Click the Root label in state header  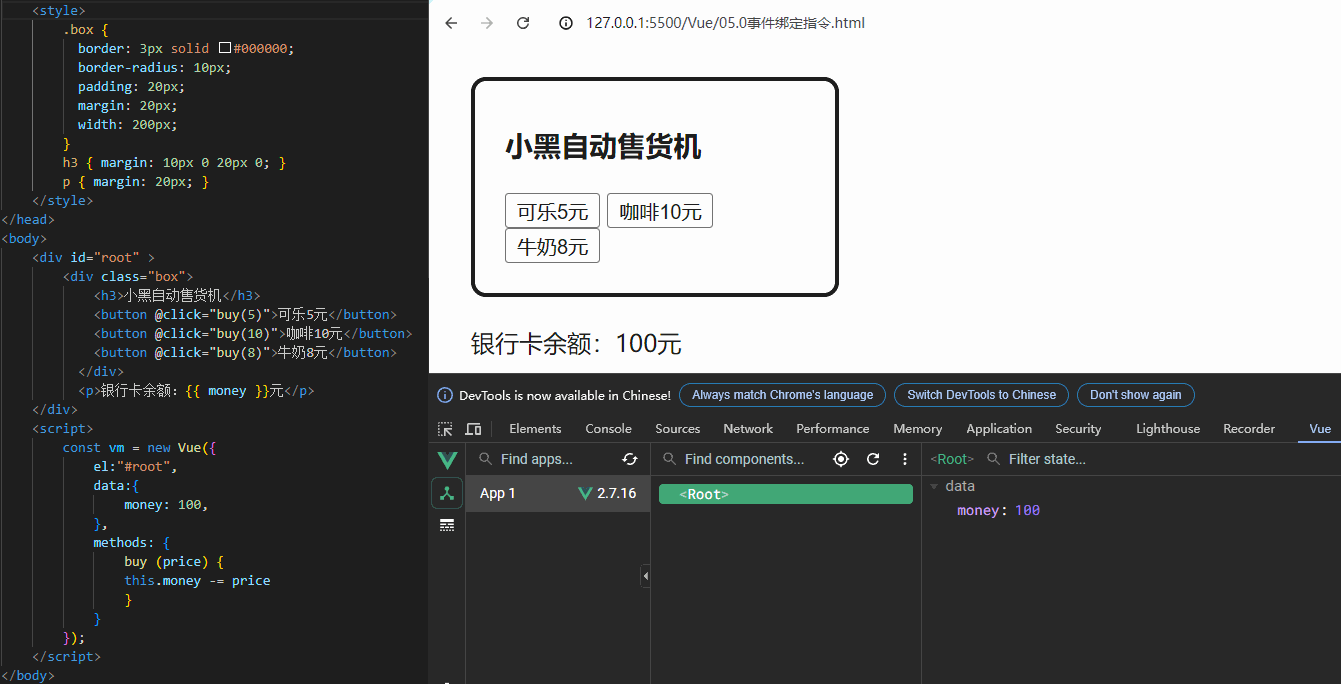[x=952, y=459]
